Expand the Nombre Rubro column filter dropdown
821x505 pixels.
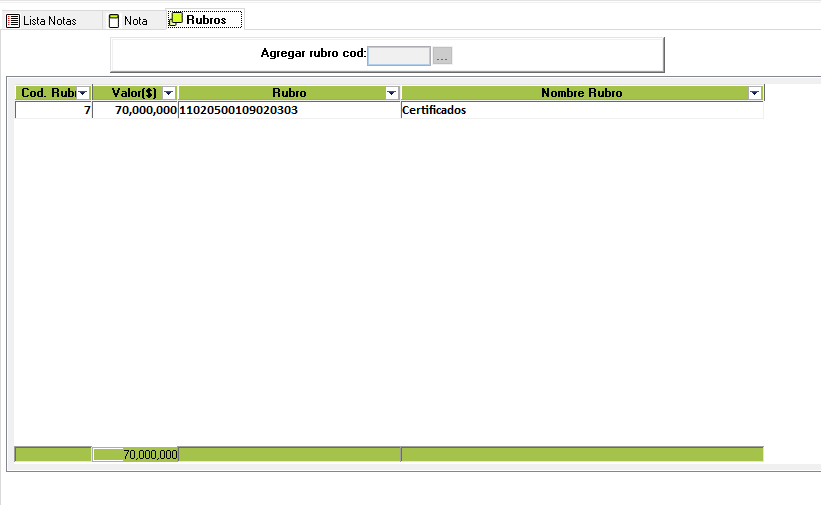click(x=754, y=93)
